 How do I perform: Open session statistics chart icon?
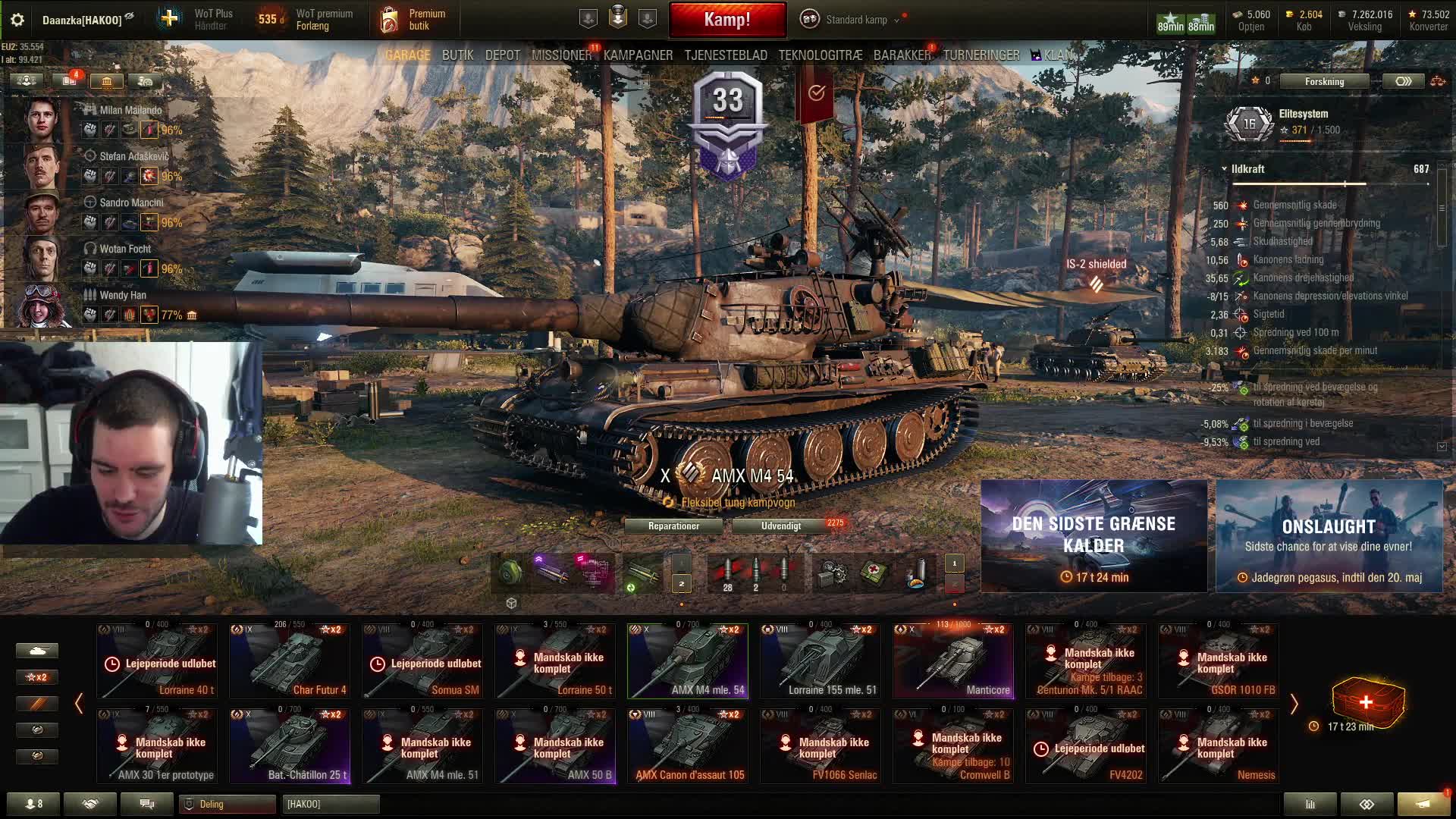(1310, 804)
